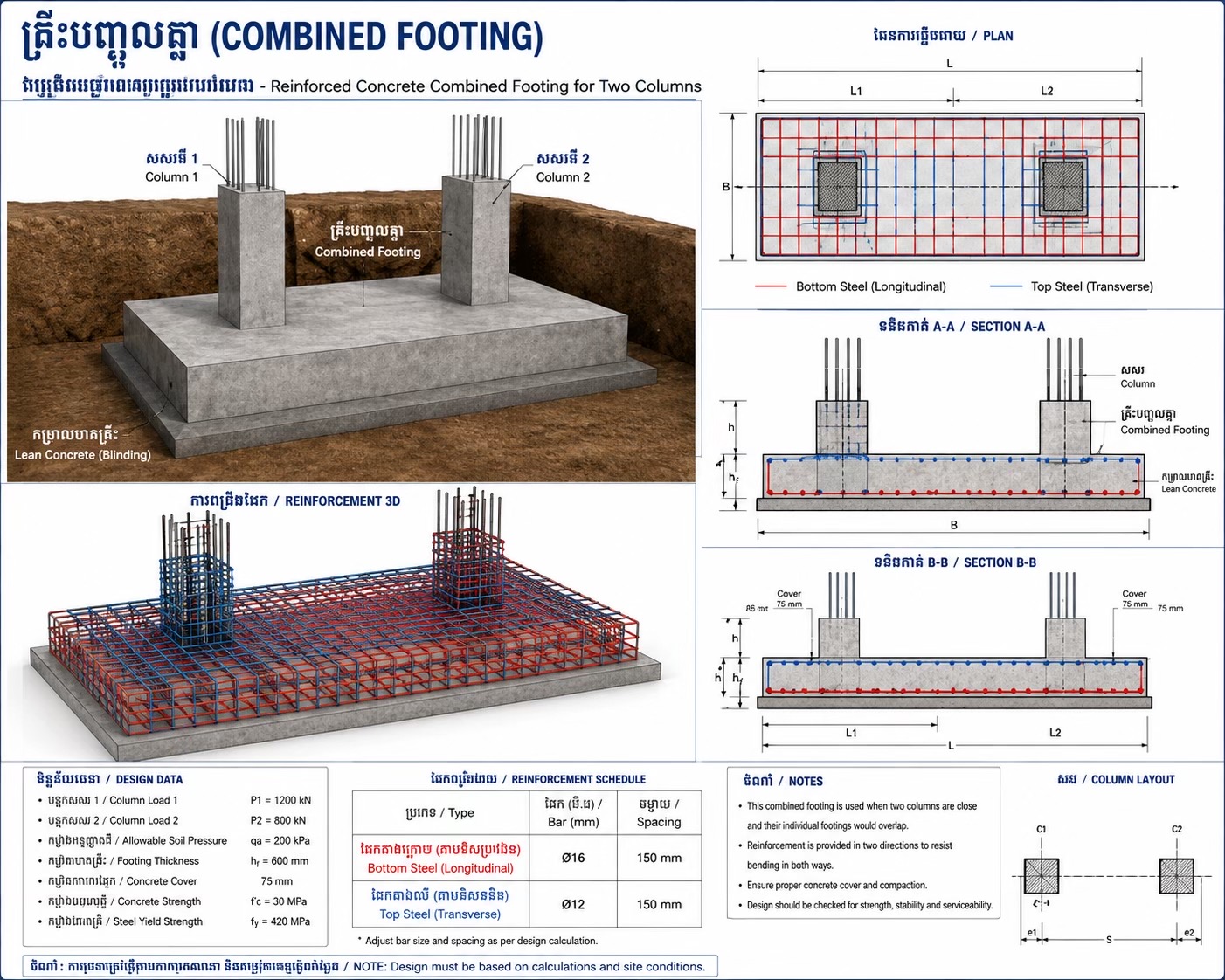Select "Top Steel (Transverse)" cell in the schedule table

tap(440, 904)
